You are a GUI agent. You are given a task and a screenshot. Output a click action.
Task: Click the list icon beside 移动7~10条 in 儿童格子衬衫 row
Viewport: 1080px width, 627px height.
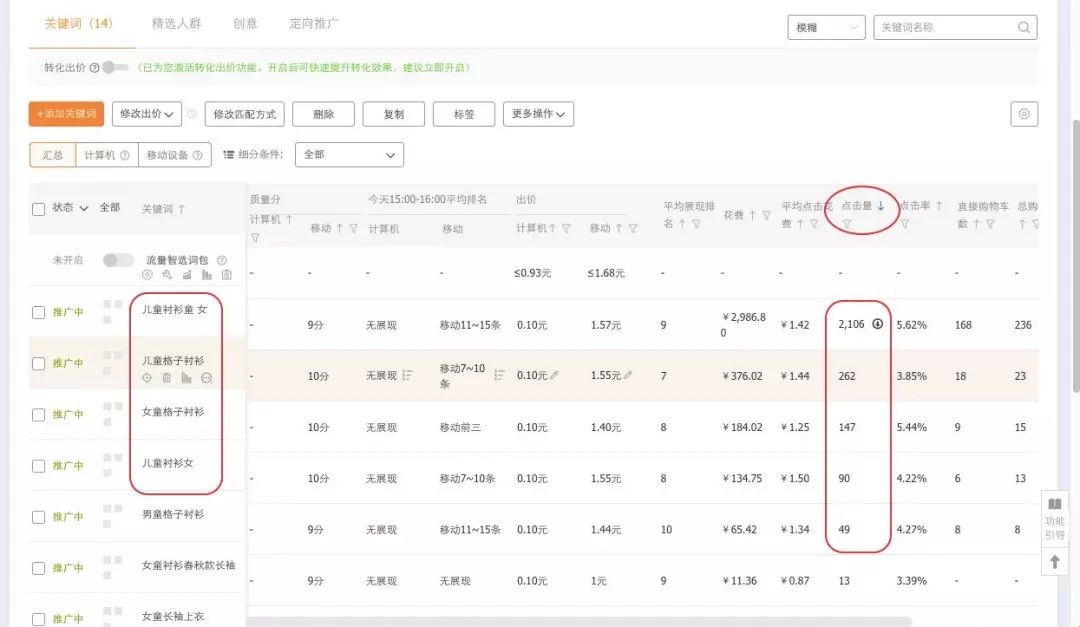[x=499, y=375]
